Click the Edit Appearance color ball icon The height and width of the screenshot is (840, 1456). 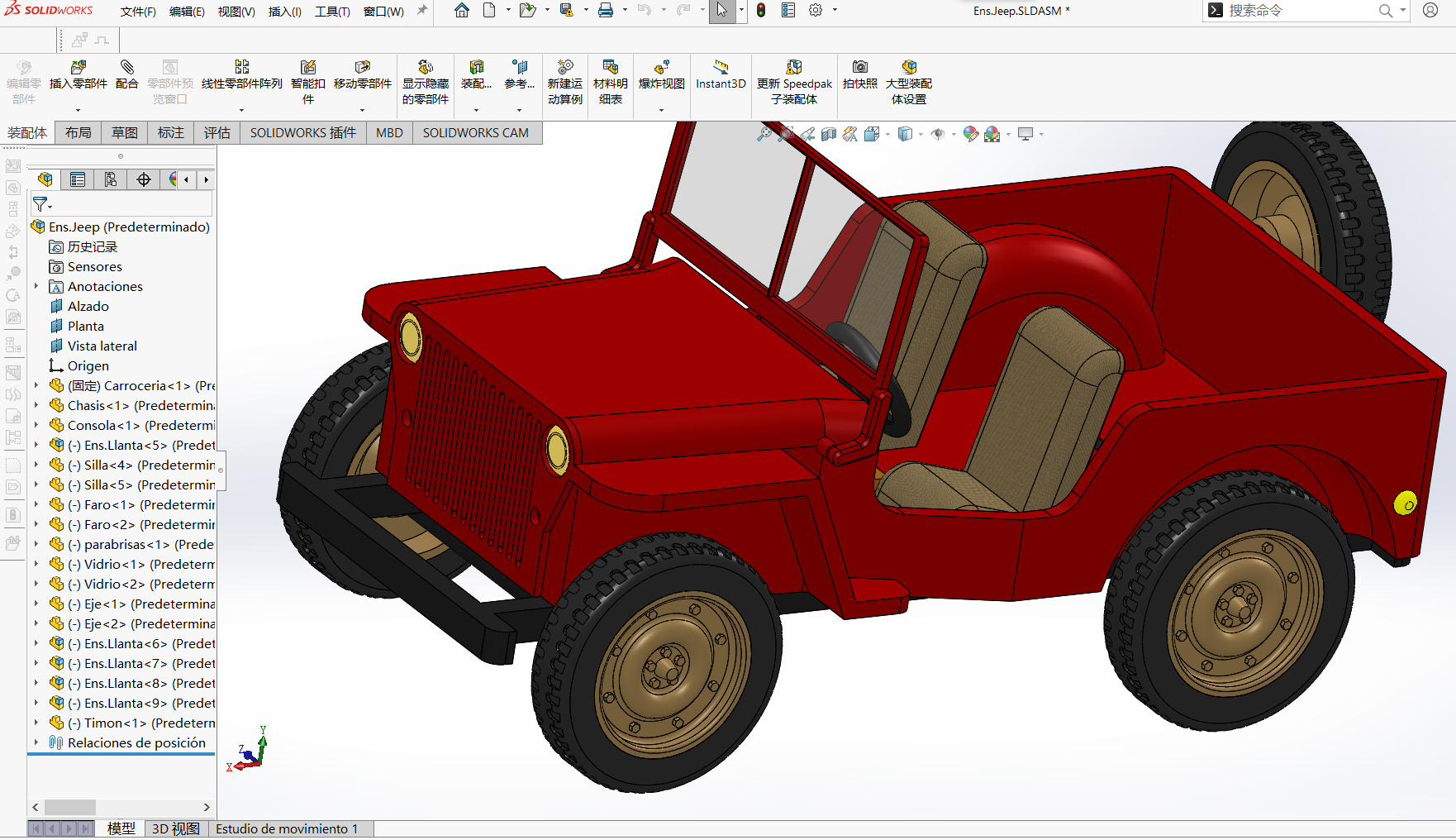[x=971, y=134]
